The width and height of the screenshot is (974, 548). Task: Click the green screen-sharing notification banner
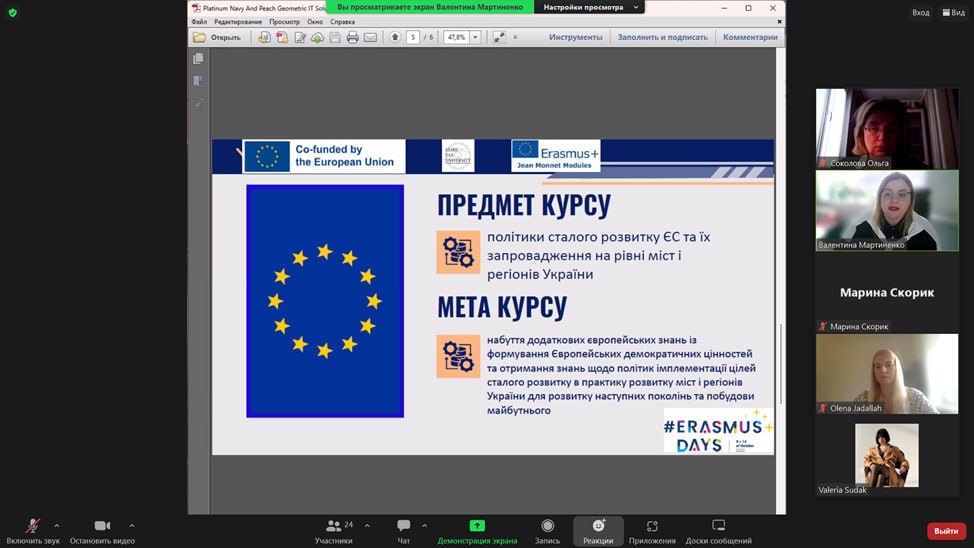click(430, 7)
